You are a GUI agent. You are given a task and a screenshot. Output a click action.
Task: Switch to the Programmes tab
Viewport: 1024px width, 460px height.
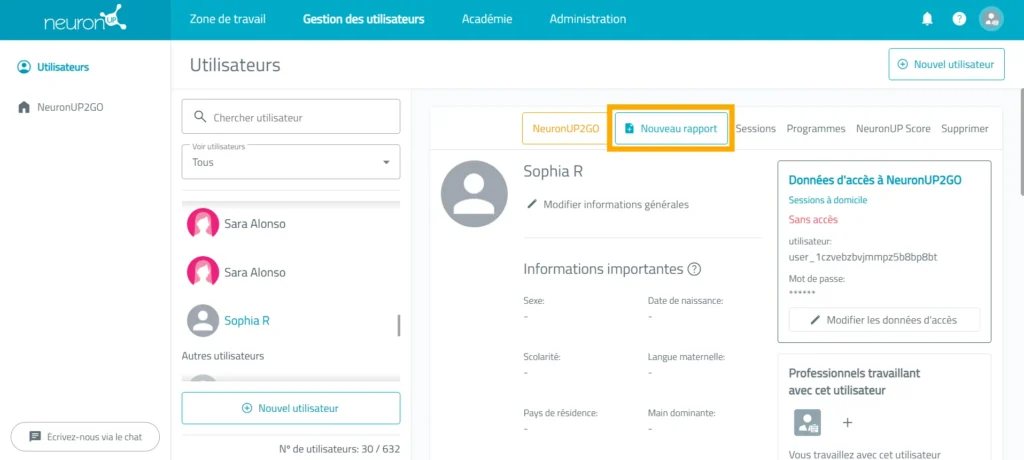816,129
